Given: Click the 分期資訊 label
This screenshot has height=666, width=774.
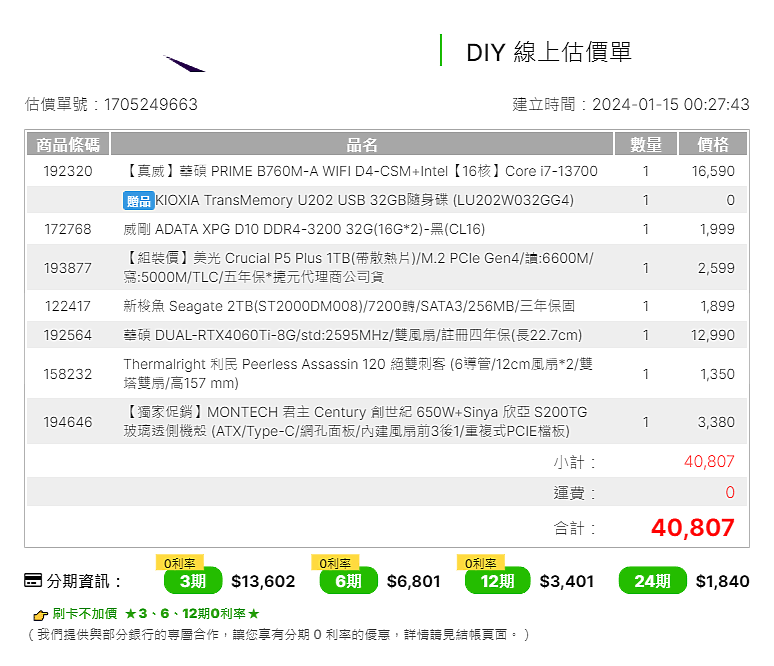Looking at the screenshot, I should point(83,581).
